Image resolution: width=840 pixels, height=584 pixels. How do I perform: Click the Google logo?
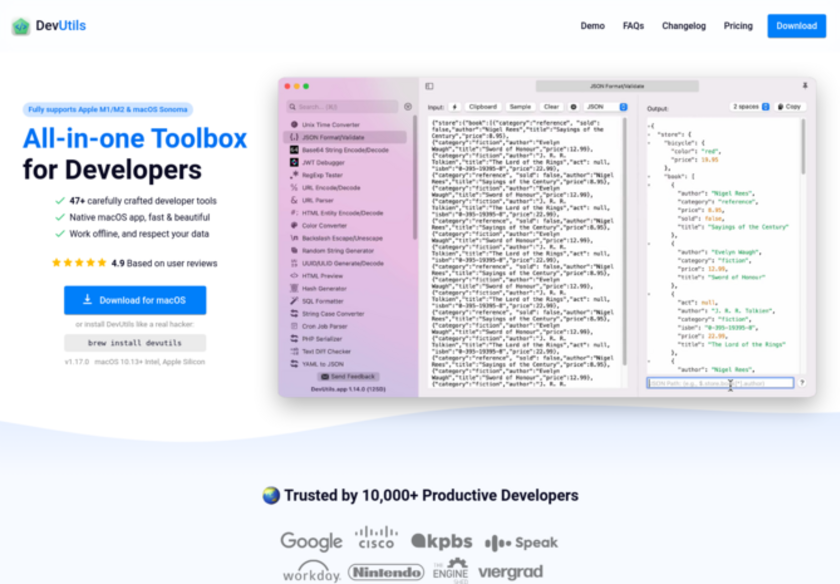(311, 541)
